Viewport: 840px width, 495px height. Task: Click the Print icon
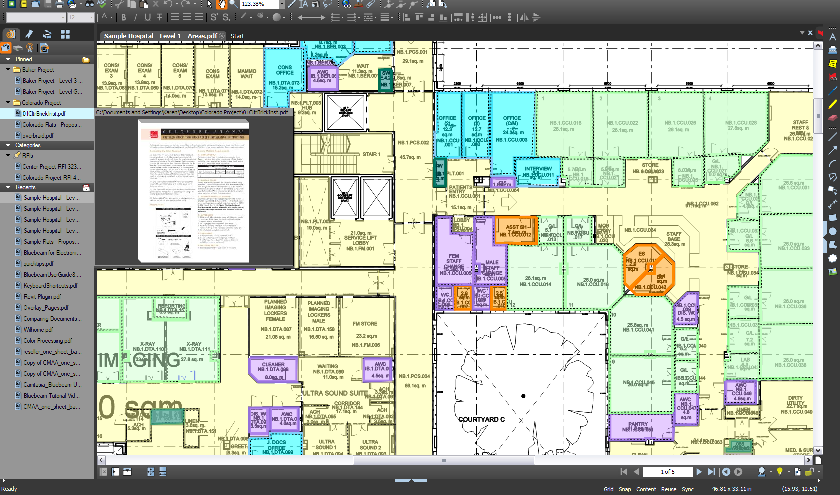(x=59, y=4)
